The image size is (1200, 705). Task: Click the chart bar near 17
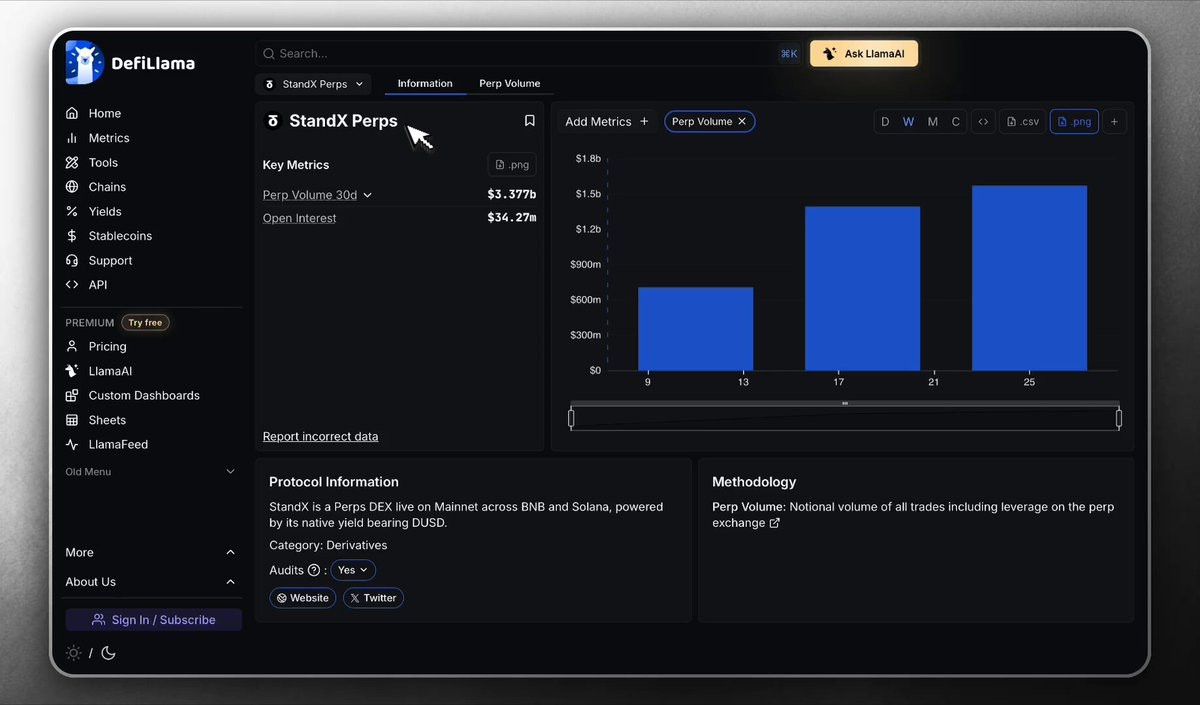point(862,288)
